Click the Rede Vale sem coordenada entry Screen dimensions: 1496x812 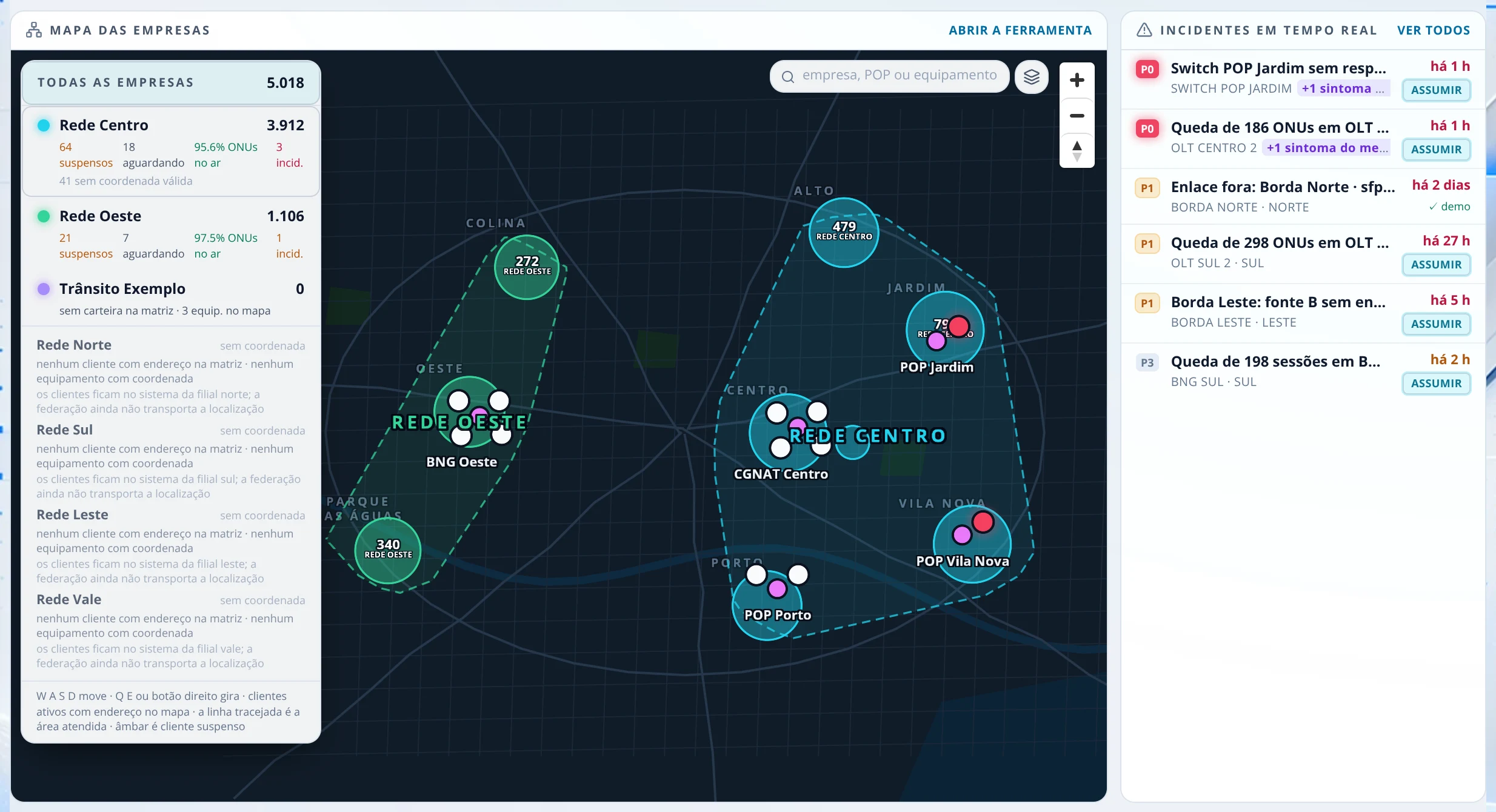(171, 631)
